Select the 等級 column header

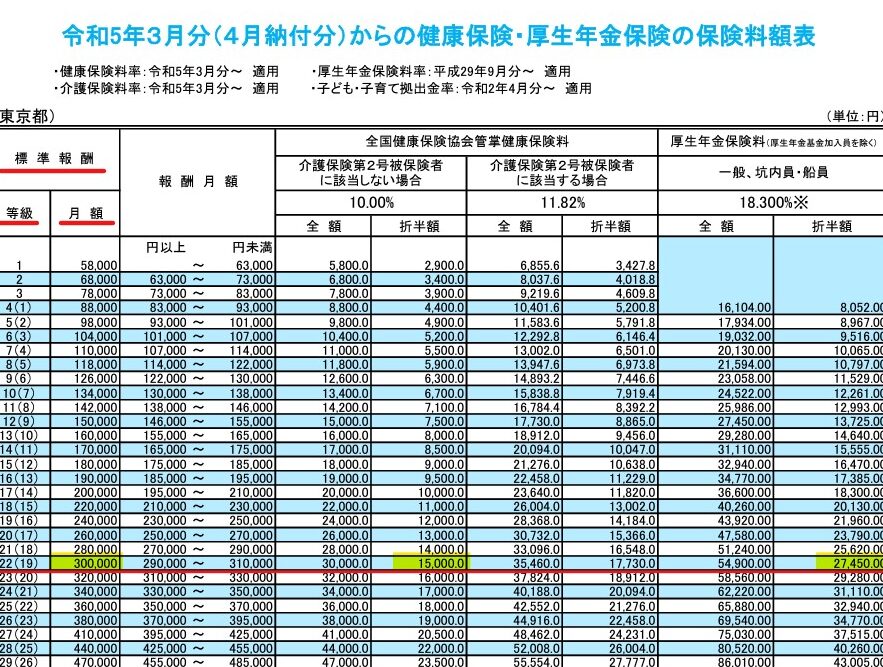[x=20, y=212]
